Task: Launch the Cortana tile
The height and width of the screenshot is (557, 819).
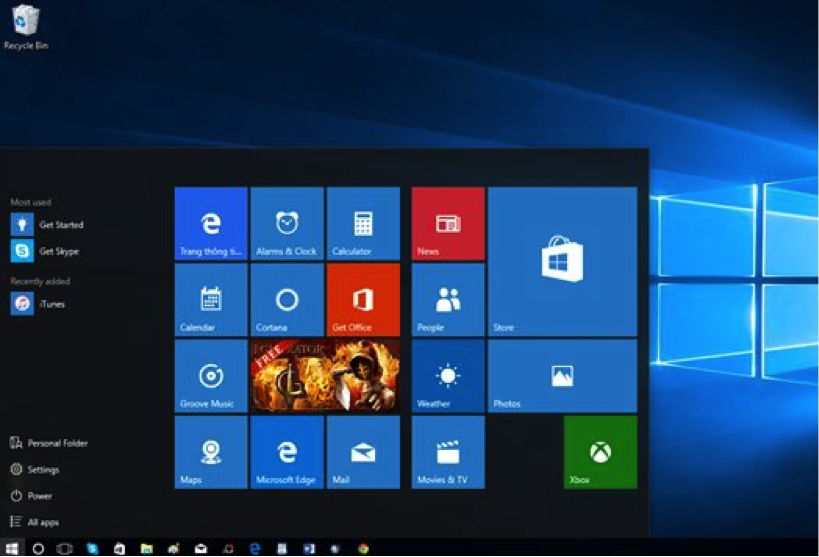Action: click(x=287, y=300)
